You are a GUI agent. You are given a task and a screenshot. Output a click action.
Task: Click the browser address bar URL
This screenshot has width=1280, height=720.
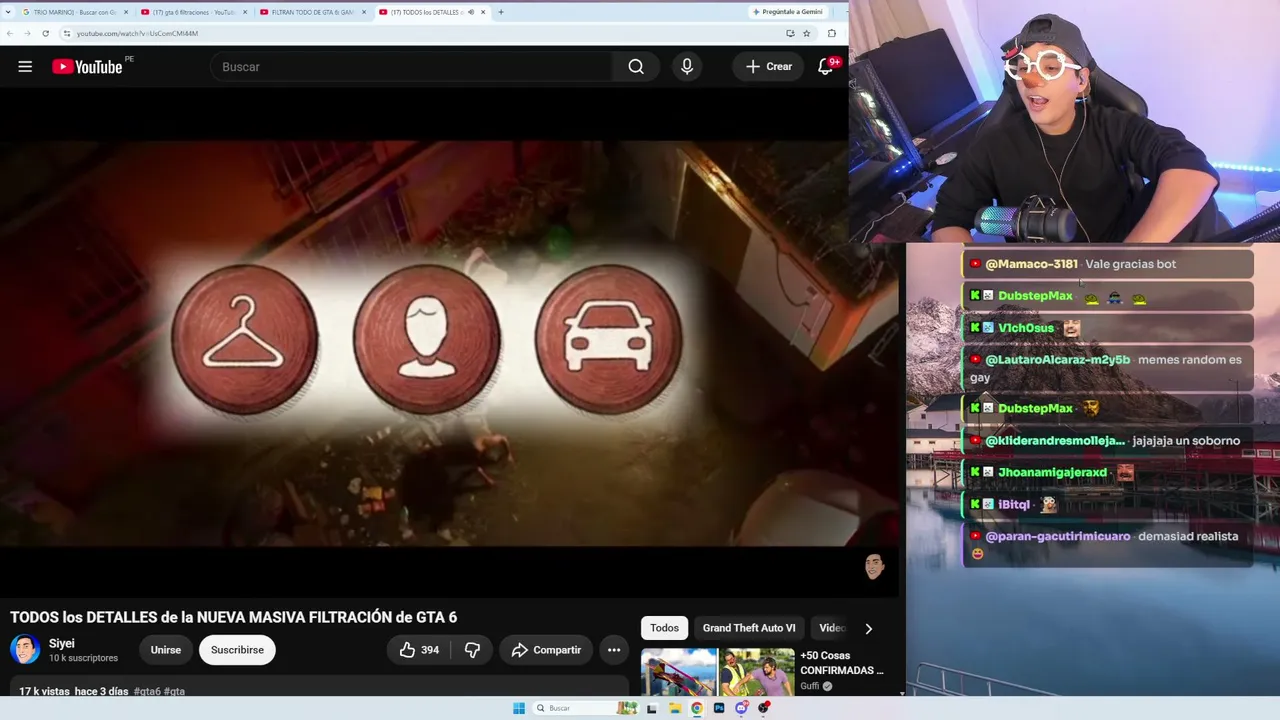point(137,33)
